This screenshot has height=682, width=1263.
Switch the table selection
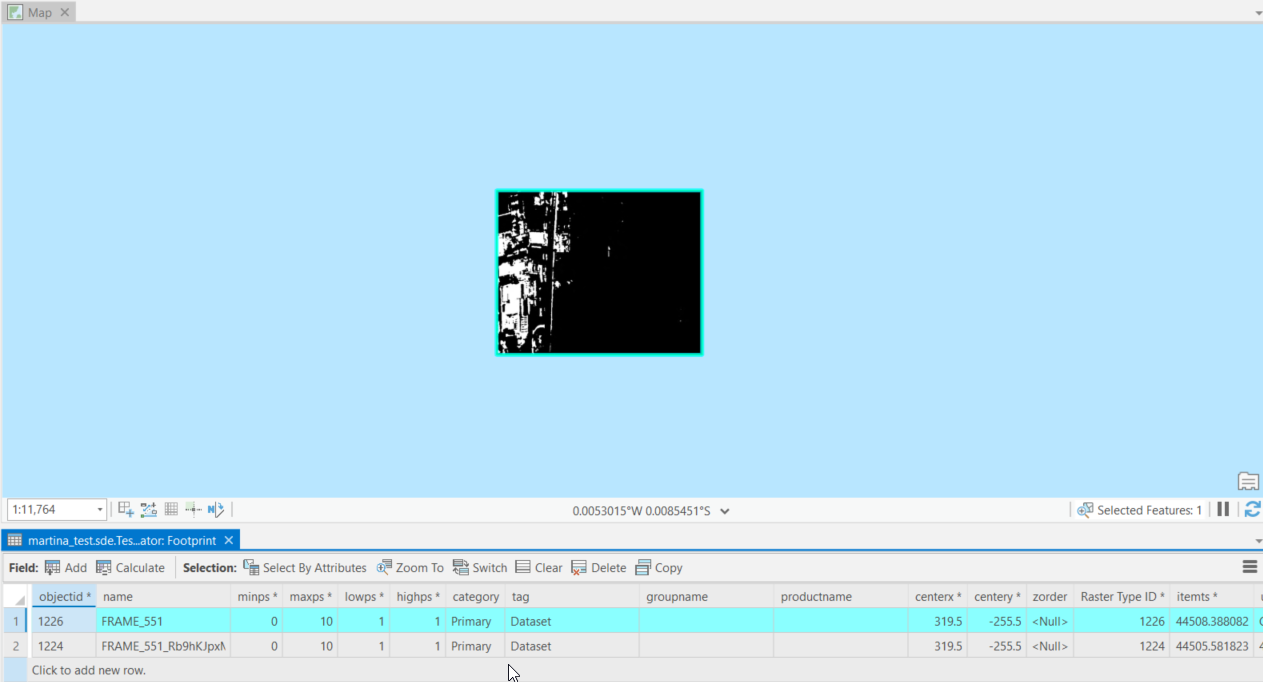point(480,567)
